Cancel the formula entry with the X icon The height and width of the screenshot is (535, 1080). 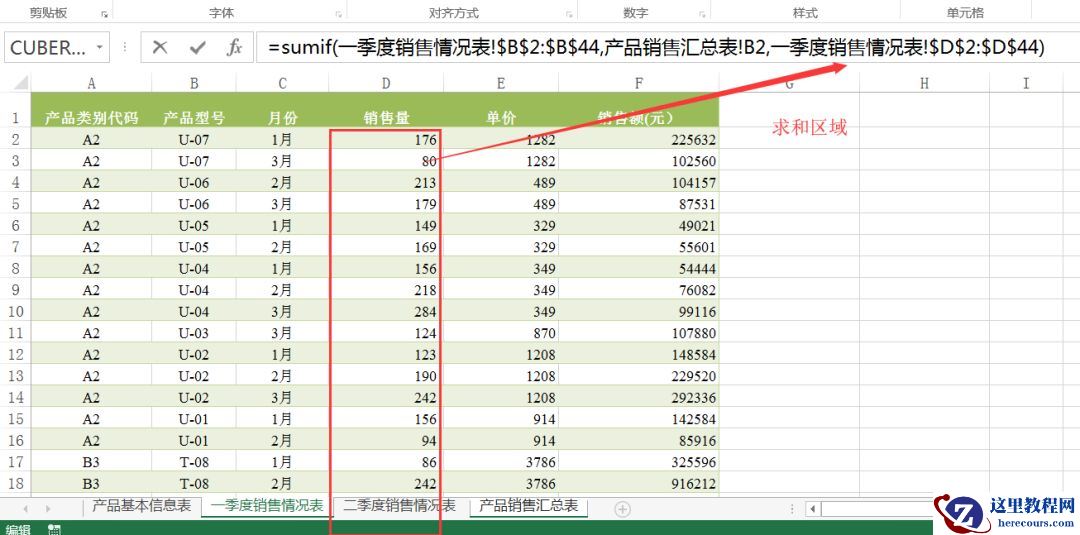coord(160,48)
